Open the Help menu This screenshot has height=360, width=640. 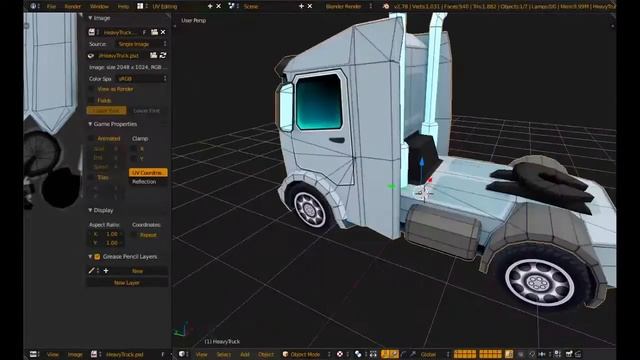(123, 6)
